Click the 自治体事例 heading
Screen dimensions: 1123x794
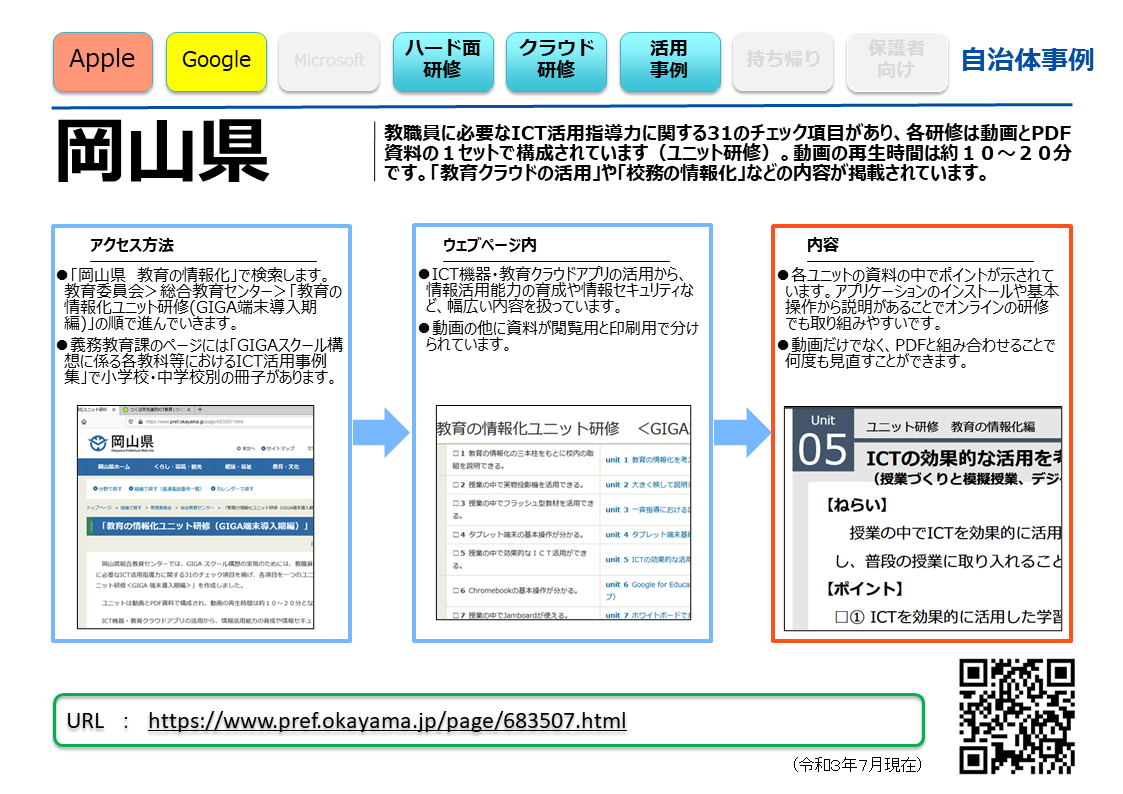point(1027,59)
